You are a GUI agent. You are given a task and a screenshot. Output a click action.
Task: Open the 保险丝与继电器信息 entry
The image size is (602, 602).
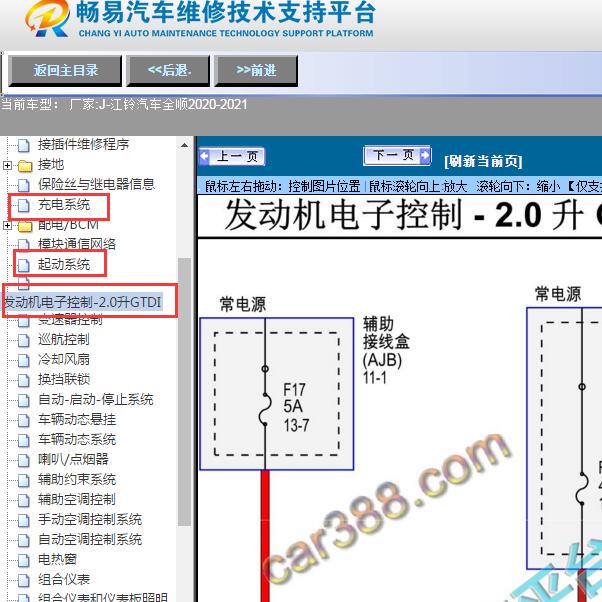(x=96, y=184)
